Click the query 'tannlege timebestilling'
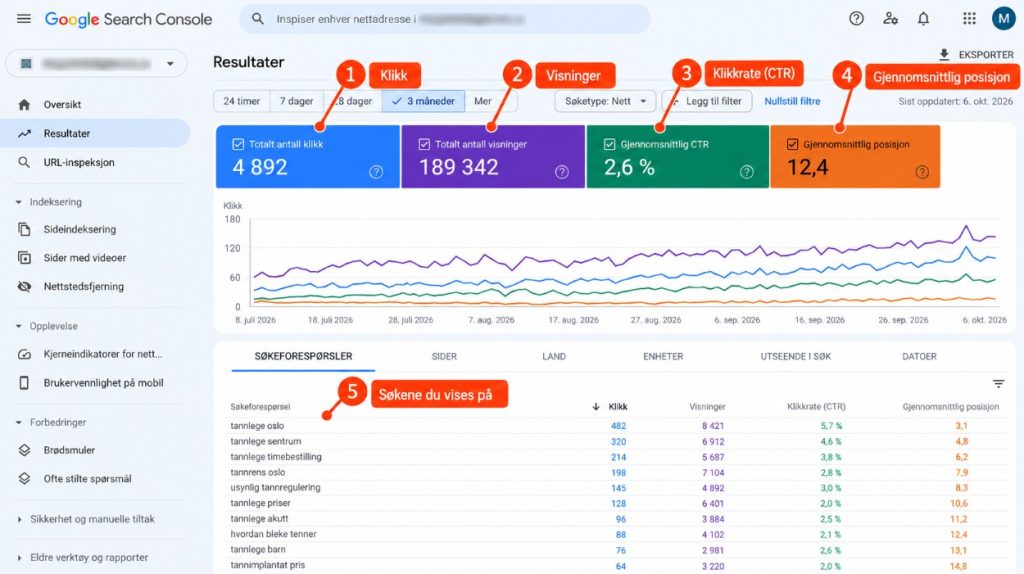Viewport: 1024px width, 574px height. coord(276,457)
